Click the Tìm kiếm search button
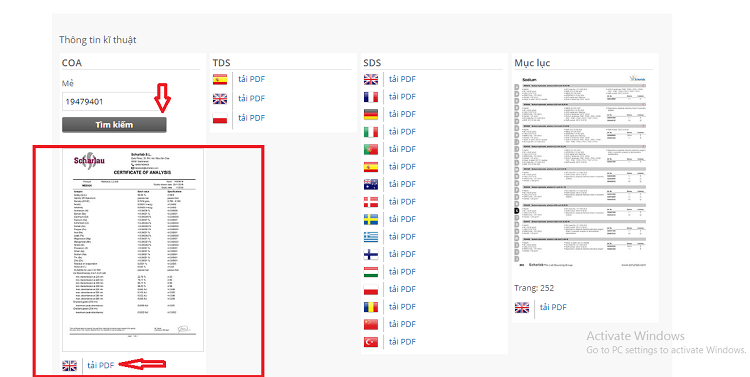 [x=114, y=125]
